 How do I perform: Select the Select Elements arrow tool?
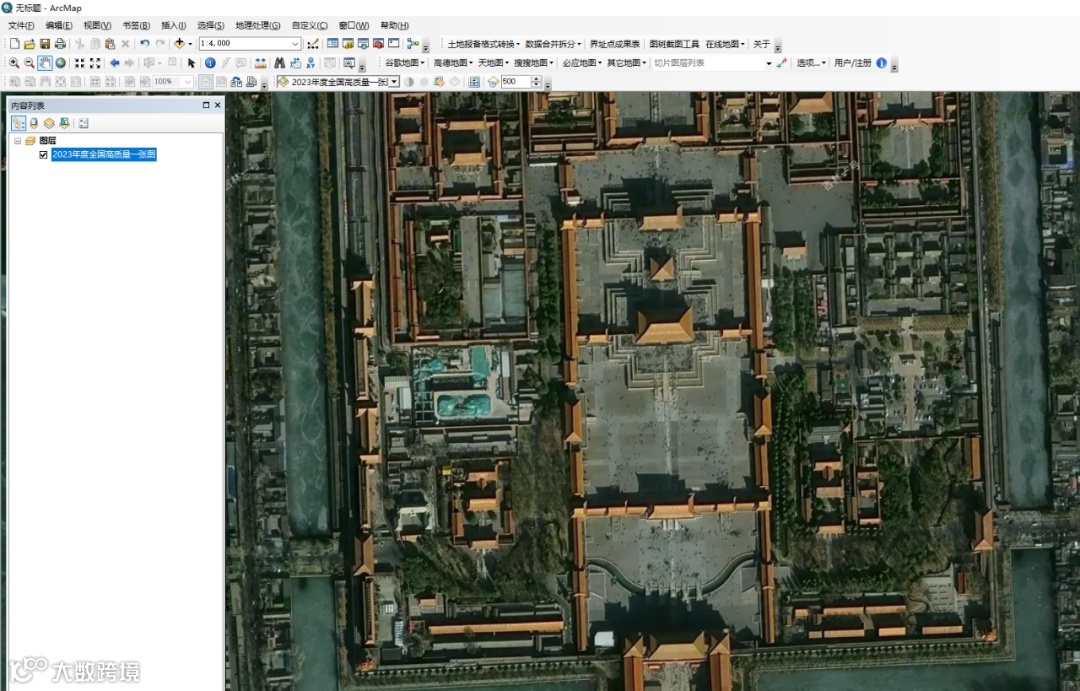191,63
